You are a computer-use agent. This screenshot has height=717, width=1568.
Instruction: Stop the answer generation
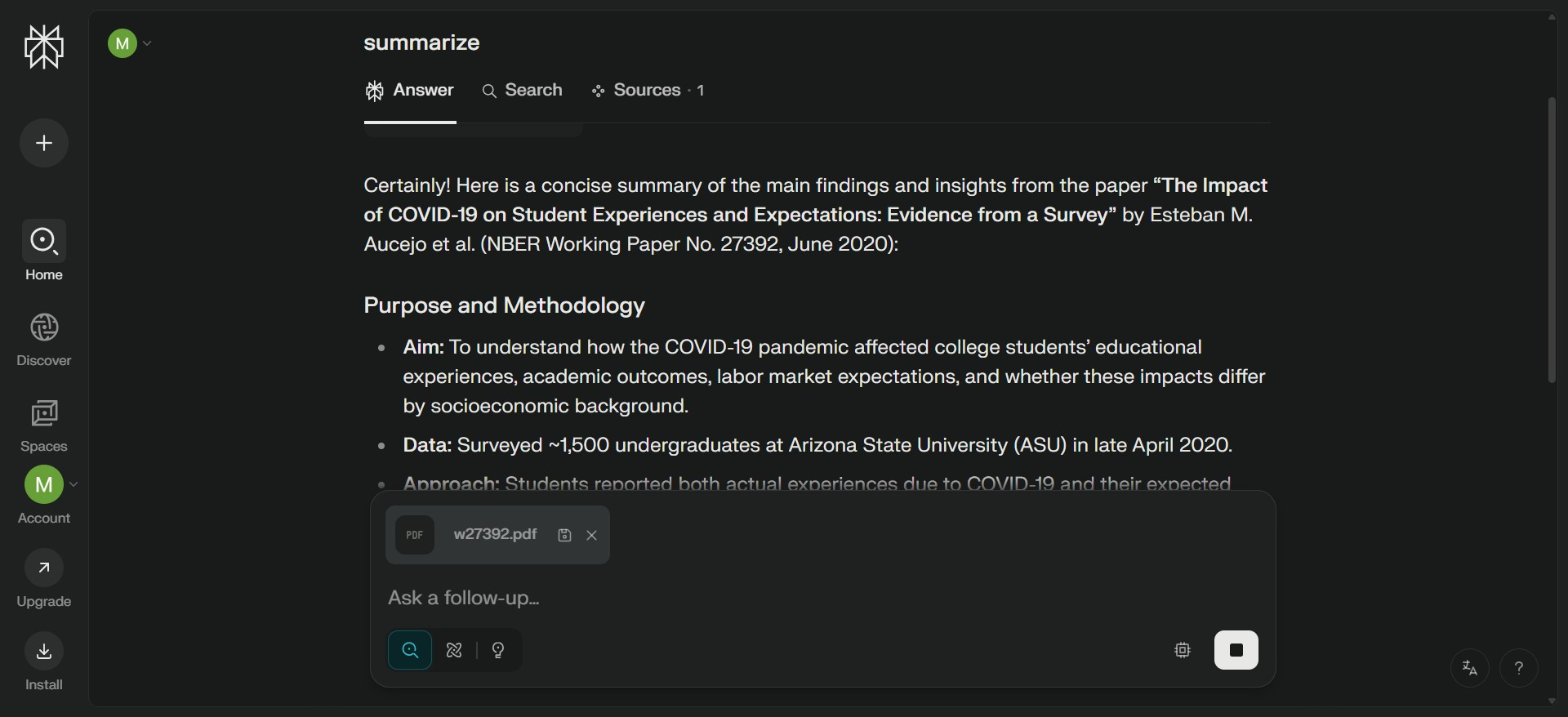1236,650
